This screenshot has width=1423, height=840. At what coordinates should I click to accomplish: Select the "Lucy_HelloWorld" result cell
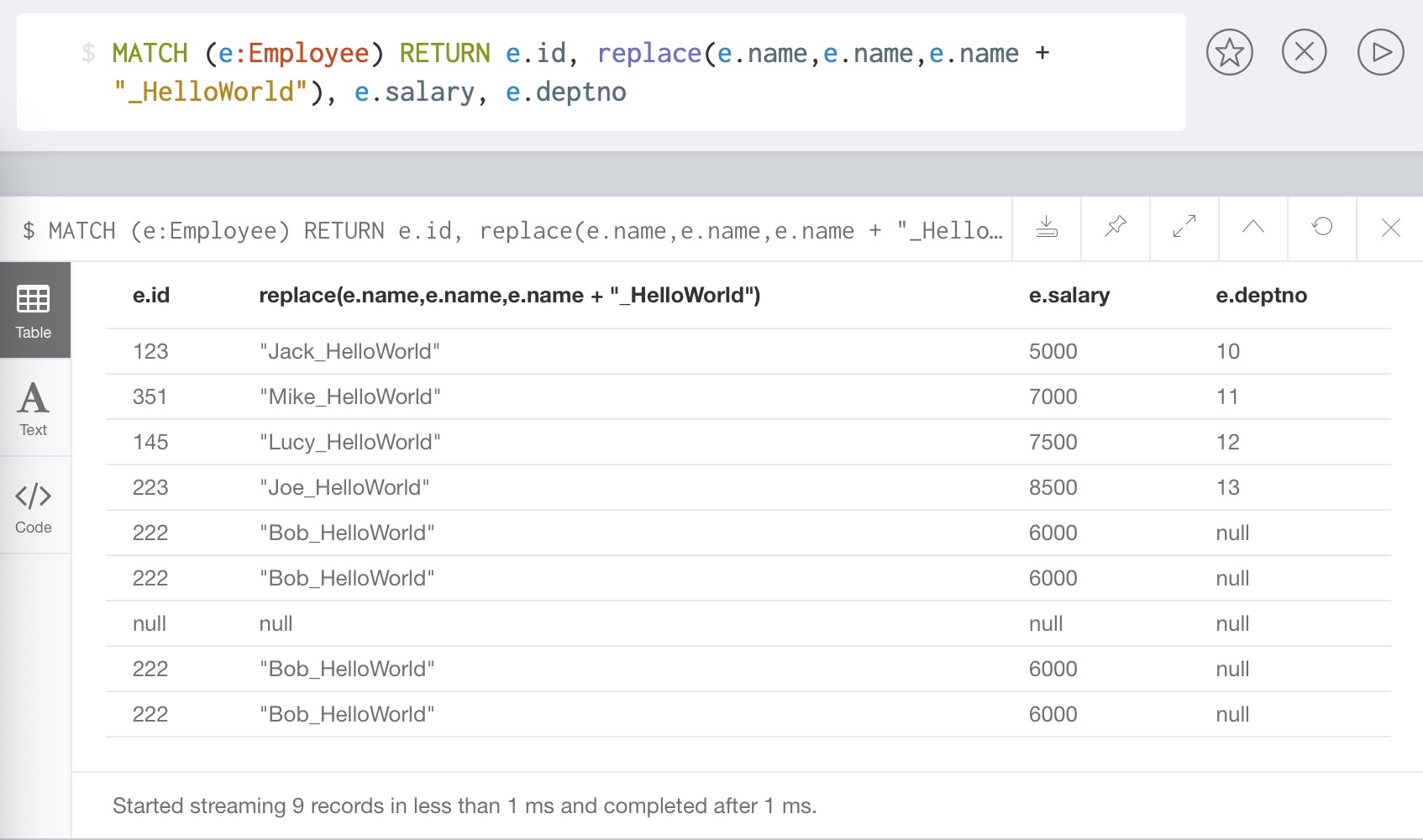pos(349,443)
